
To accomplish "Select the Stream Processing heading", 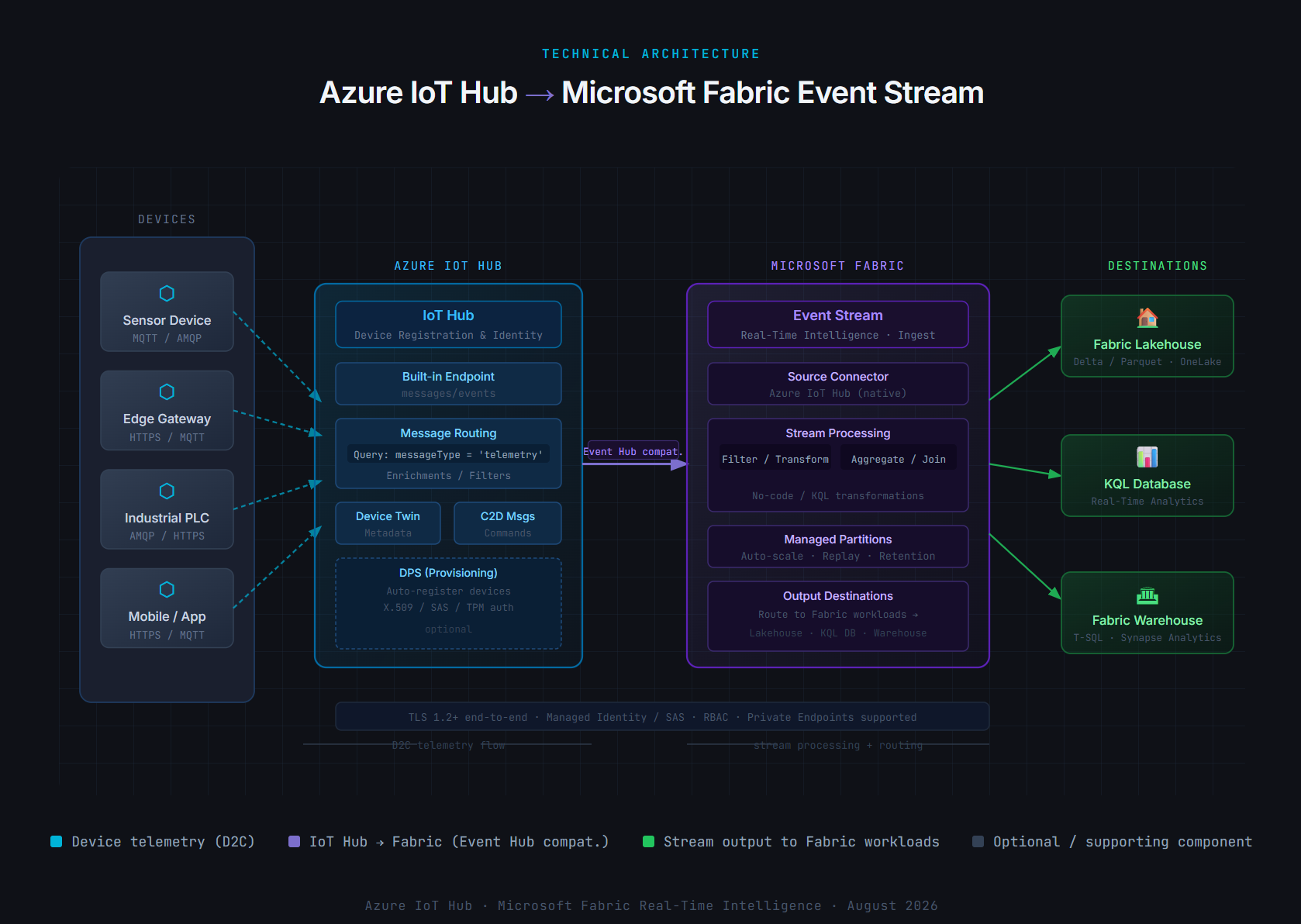I will click(x=838, y=433).
